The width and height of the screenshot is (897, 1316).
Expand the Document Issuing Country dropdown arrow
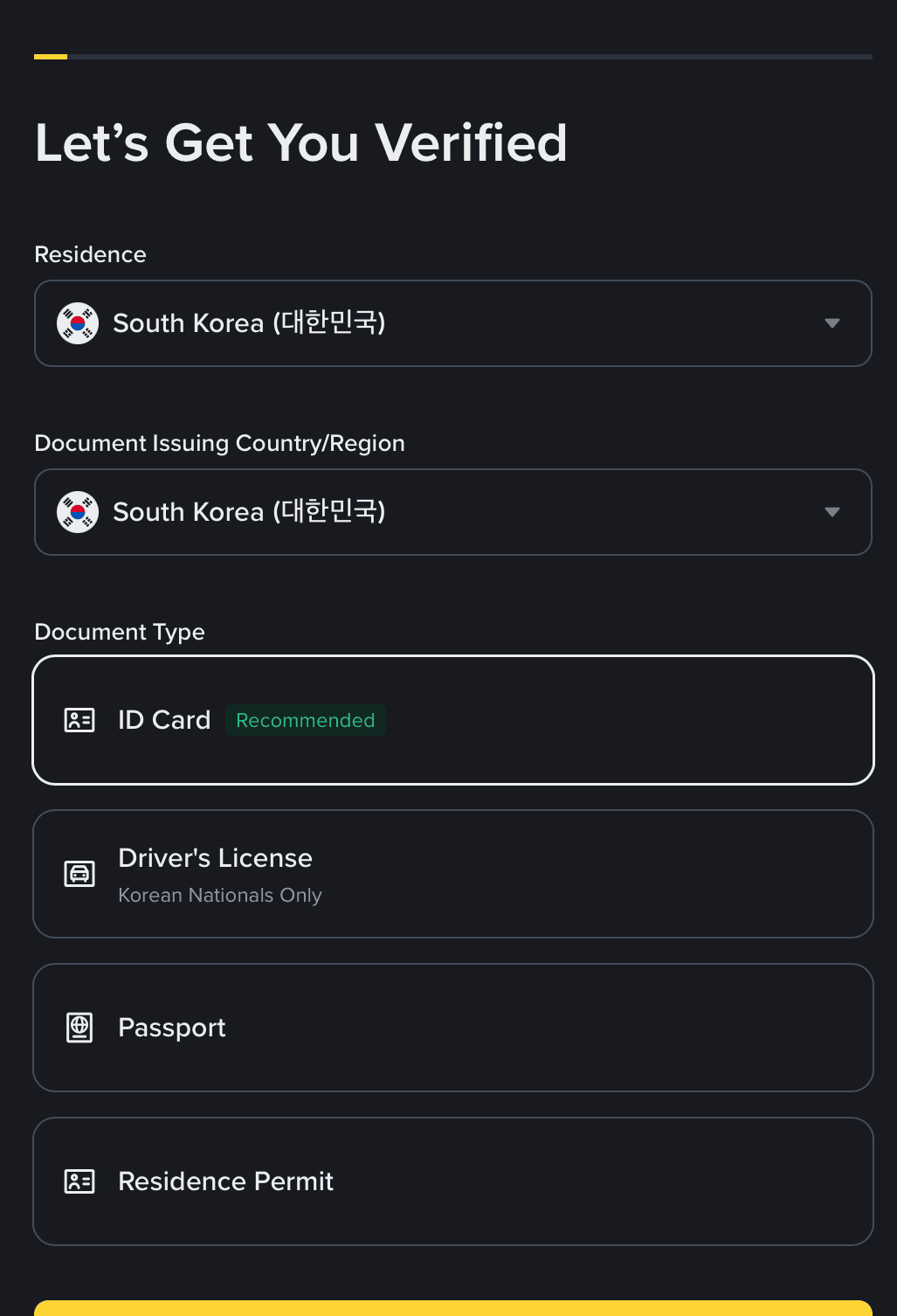coord(832,512)
